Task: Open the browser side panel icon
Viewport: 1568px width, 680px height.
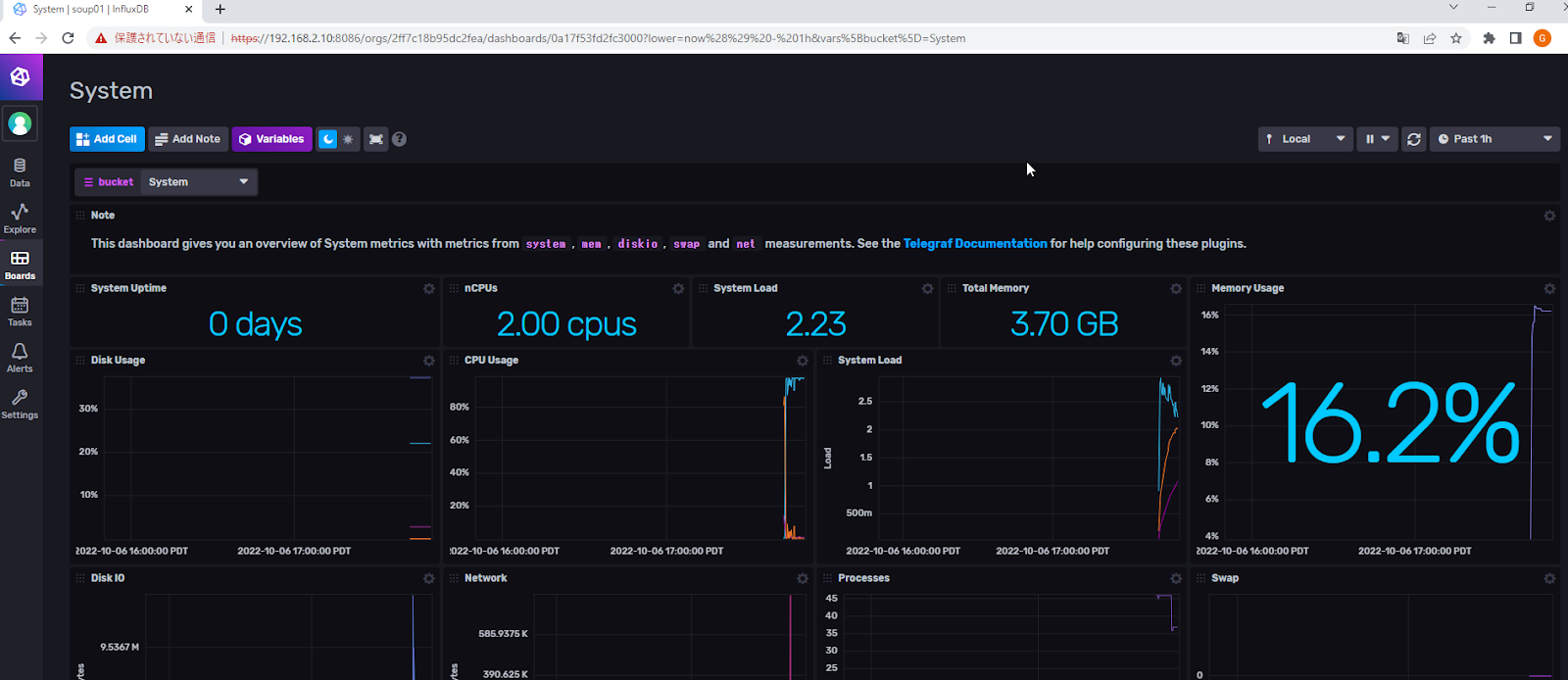Action: pyautogui.click(x=1515, y=38)
